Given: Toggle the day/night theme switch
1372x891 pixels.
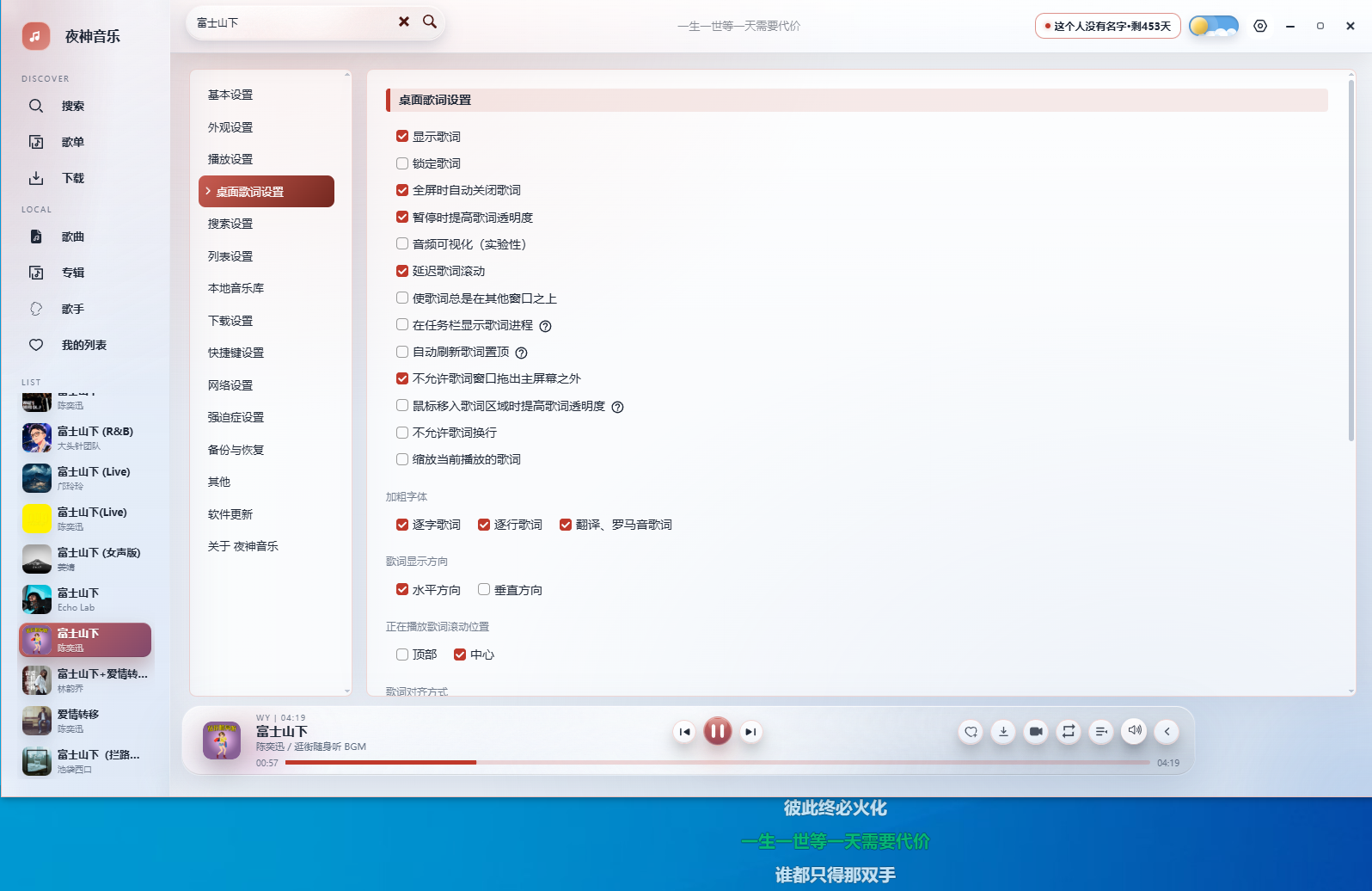Looking at the screenshot, I should pyautogui.click(x=1214, y=26).
